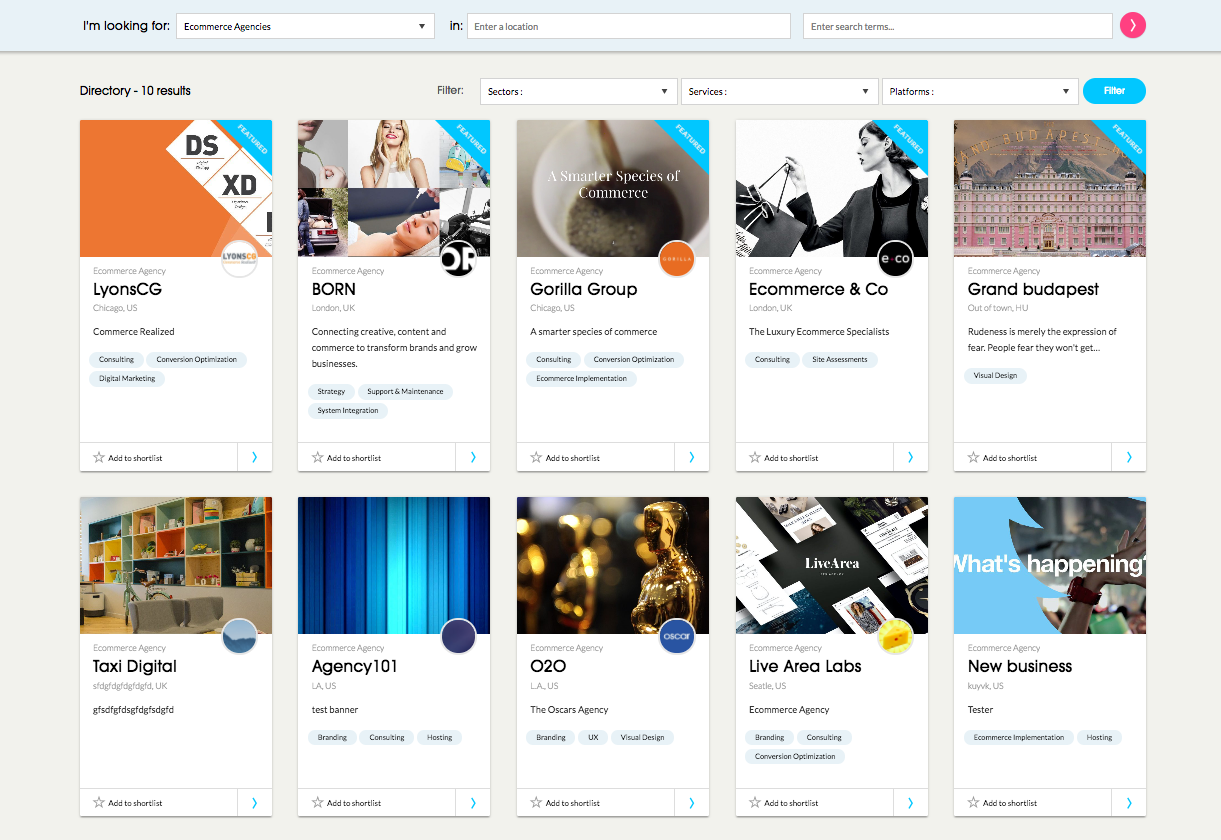Click the Gorilla orange round logo
The image size is (1221, 840).
[677, 259]
